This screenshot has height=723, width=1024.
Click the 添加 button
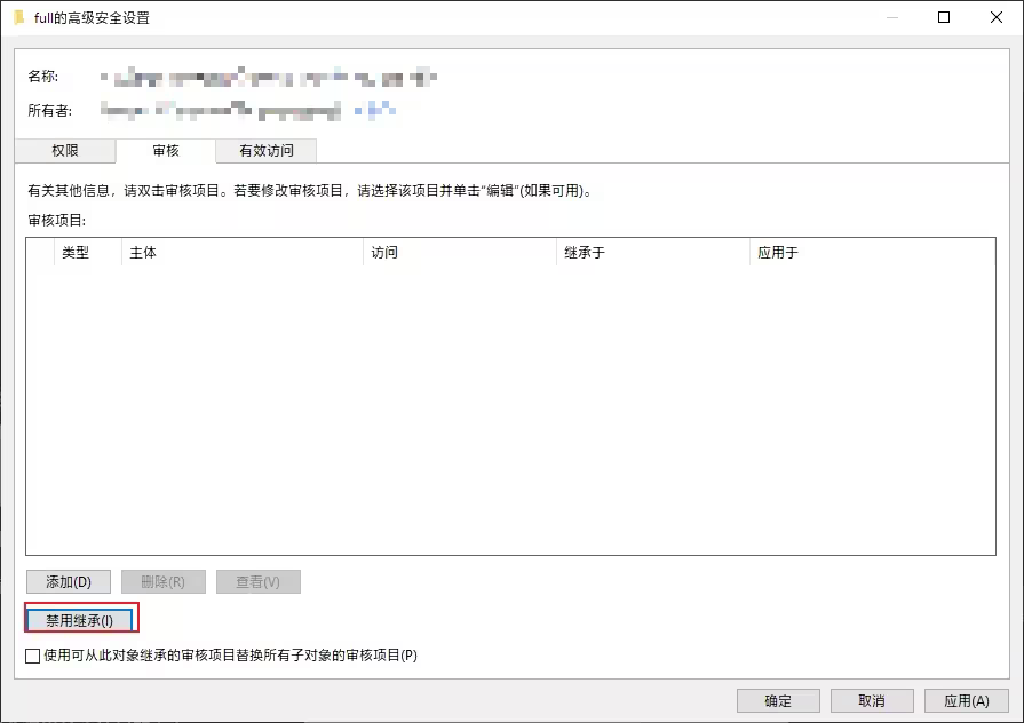pos(68,581)
